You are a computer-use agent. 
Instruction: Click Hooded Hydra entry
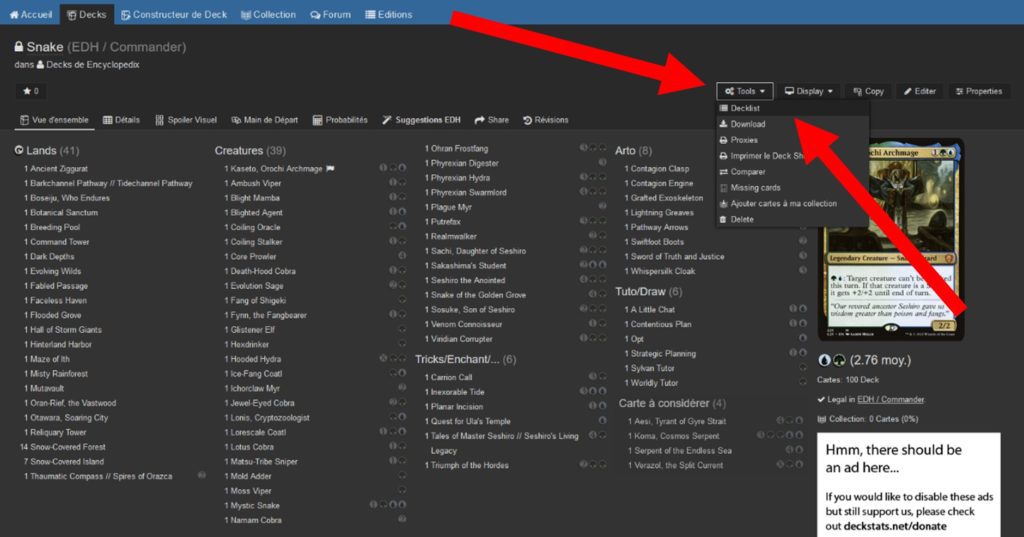[x=255, y=359]
